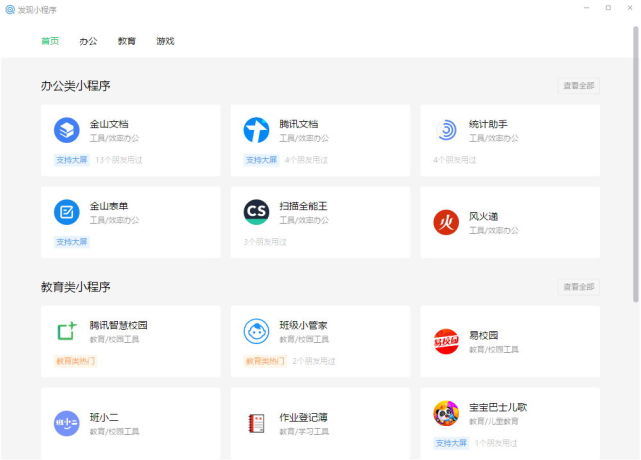Click 支持大屏 tag on 腾讯文档 card
Viewport: 641px width, 460px height.
261,160
